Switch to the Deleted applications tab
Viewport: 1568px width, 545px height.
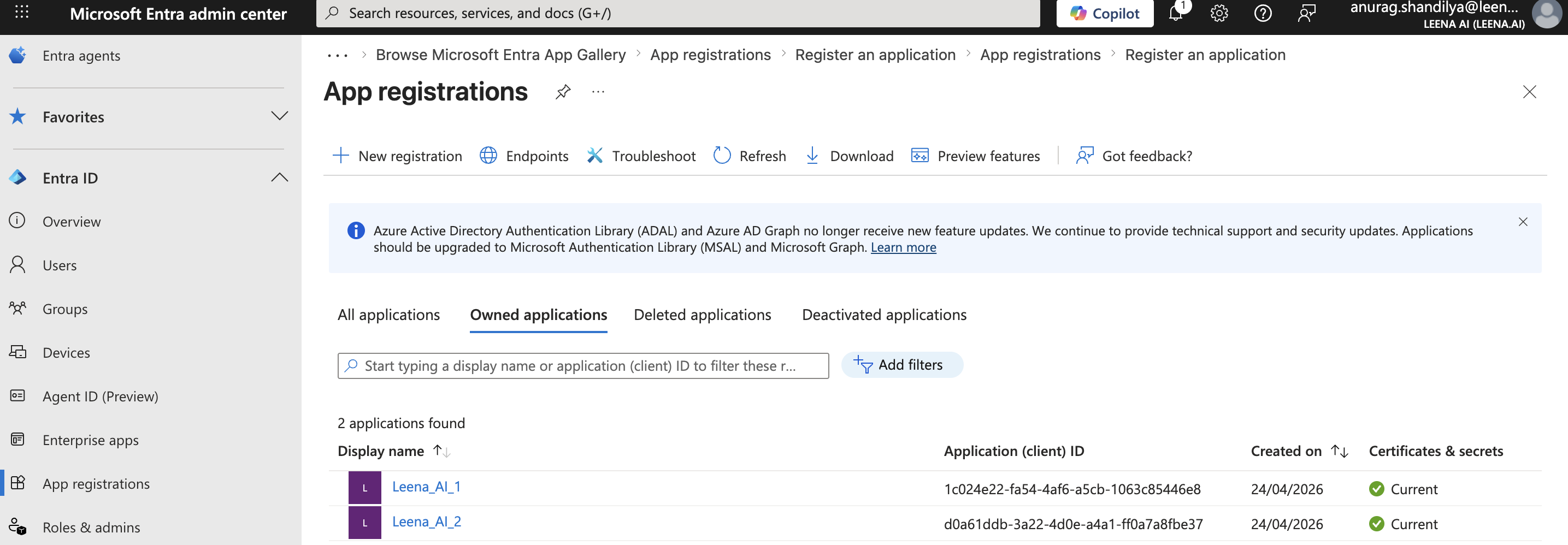pyautogui.click(x=702, y=315)
